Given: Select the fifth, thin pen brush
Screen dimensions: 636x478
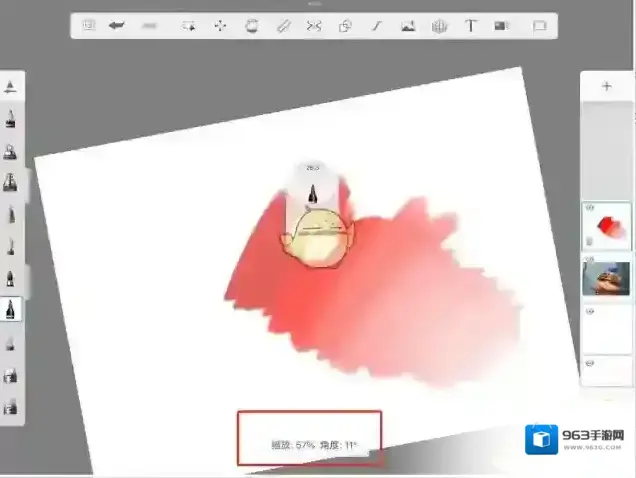Looking at the screenshot, I should (x=11, y=246).
